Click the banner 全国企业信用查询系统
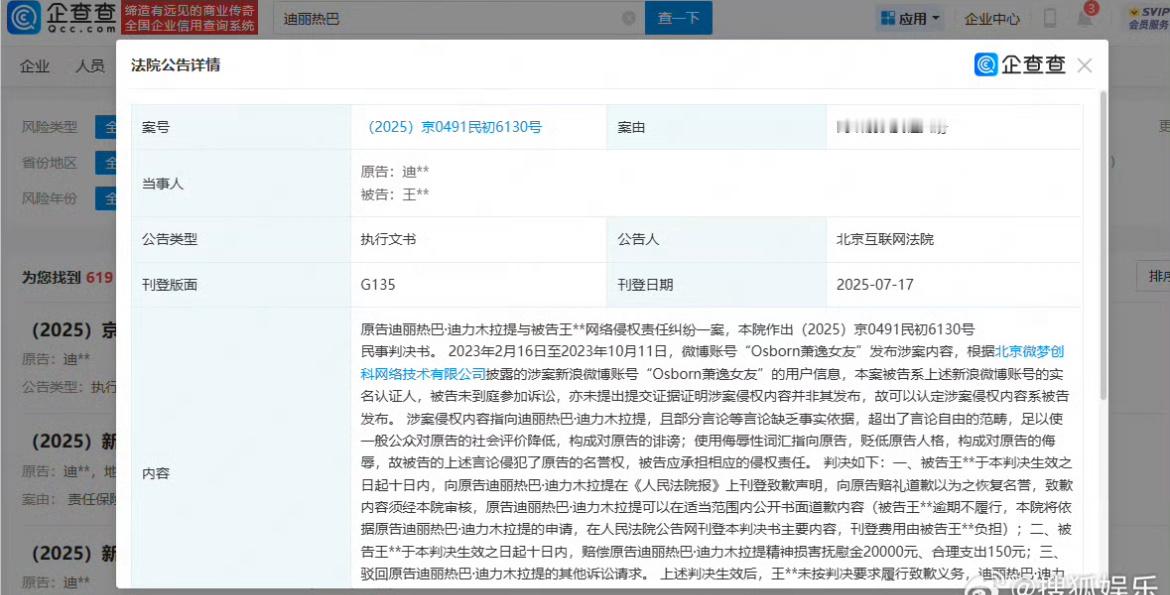The image size is (1170, 595). click(x=190, y=25)
